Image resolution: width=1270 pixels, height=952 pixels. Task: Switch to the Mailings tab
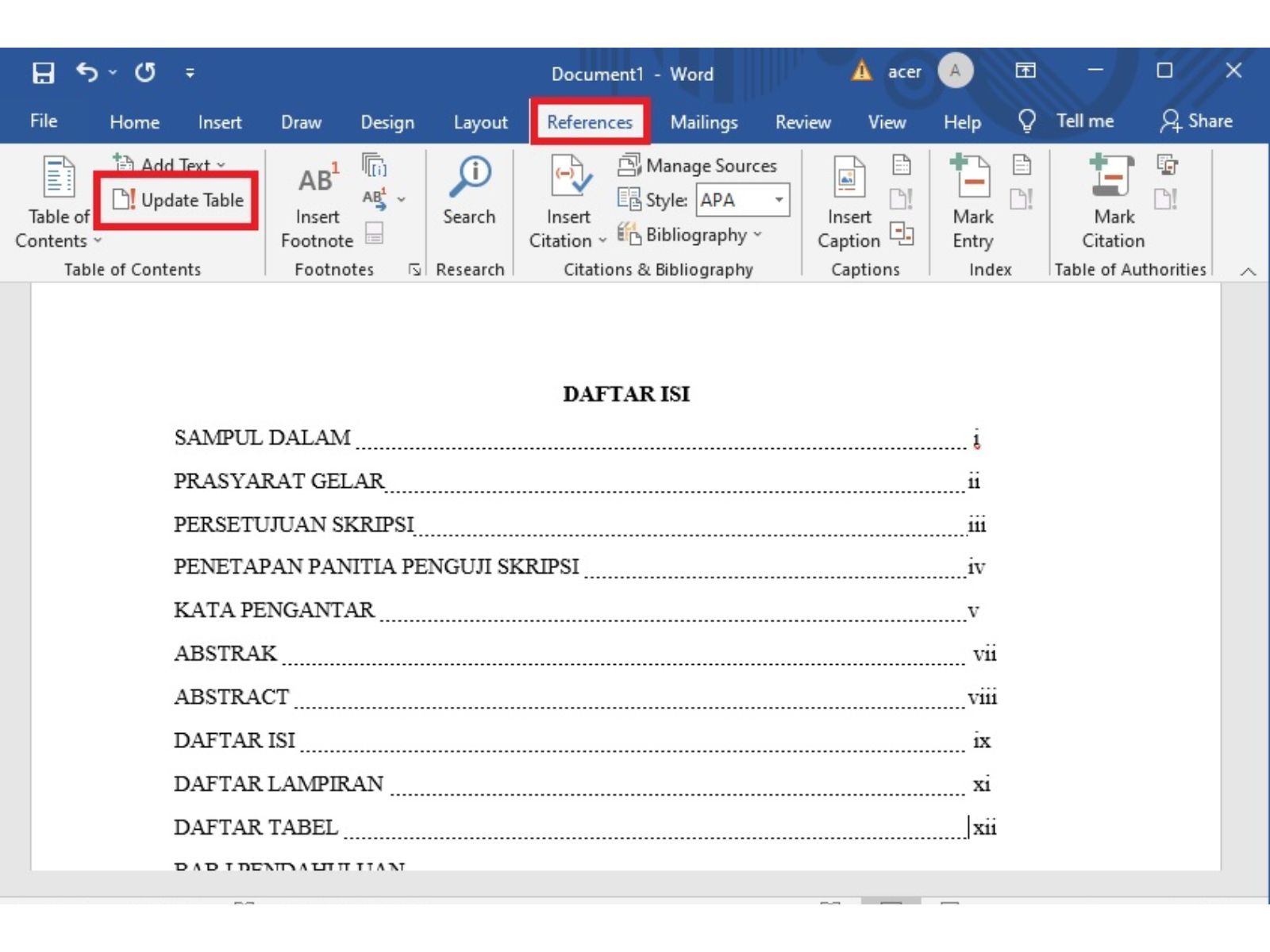[x=703, y=122]
